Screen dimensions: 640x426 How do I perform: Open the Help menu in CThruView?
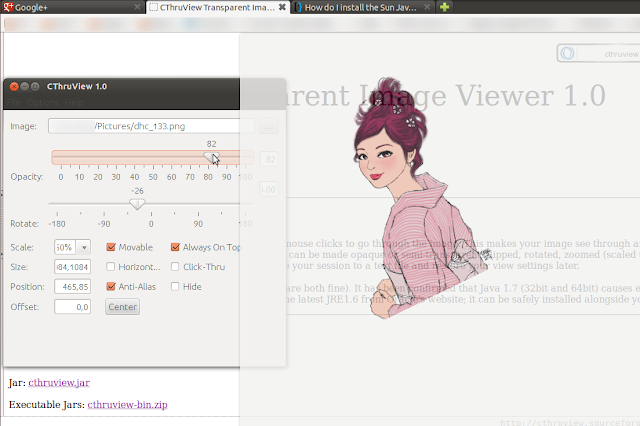pos(74,102)
